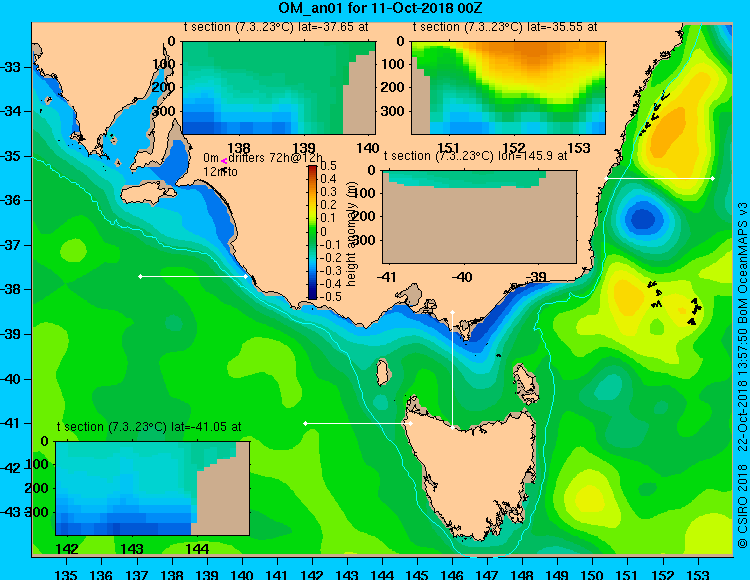This screenshot has width=750, height=580.
Task: Click the magenta drifter marker beside the drifters label
Action: 224,162
